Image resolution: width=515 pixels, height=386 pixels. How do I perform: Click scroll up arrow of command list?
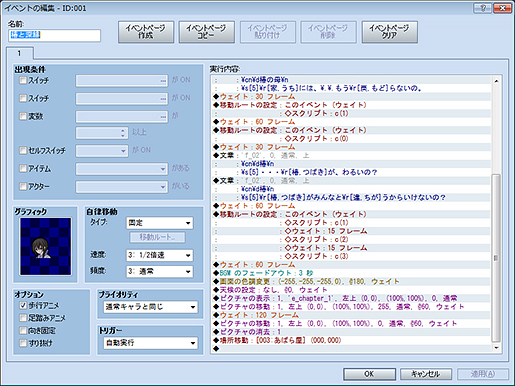(x=496, y=81)
